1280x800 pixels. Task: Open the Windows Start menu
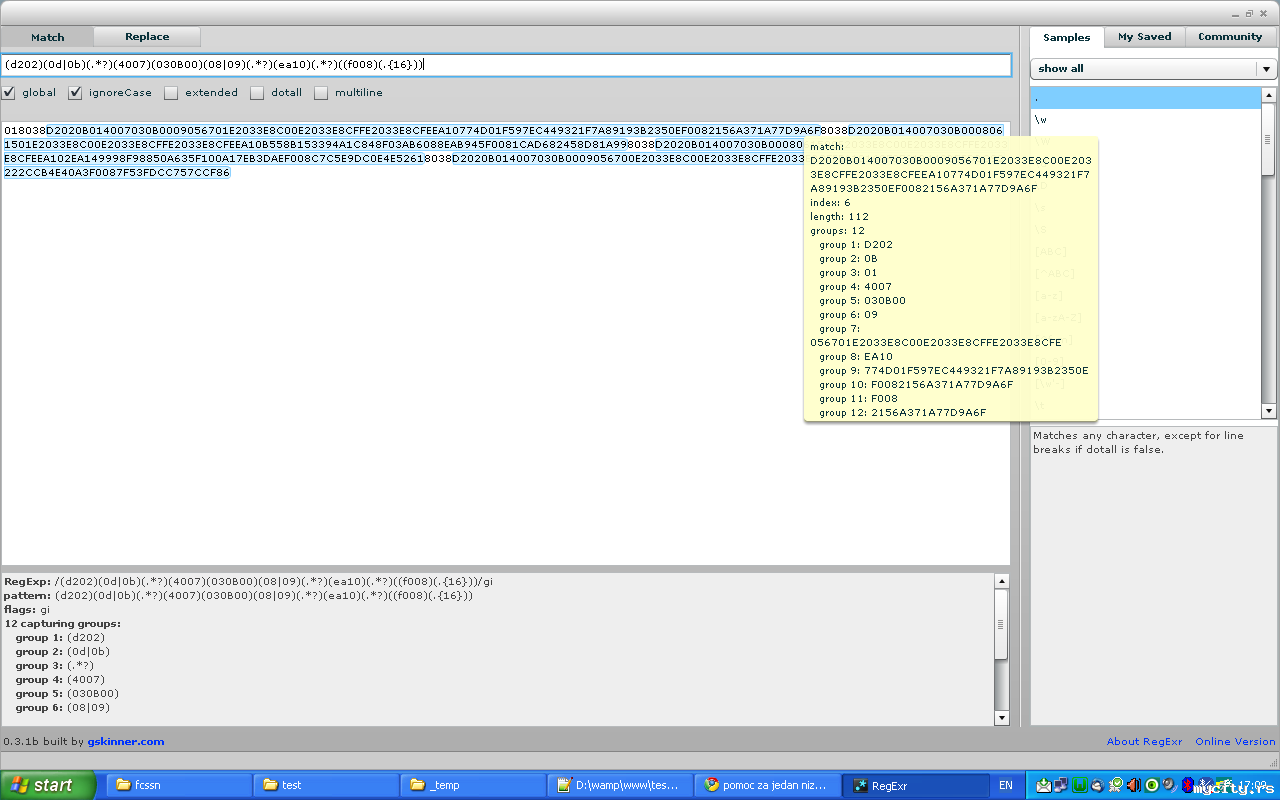(x=48, y=785)
